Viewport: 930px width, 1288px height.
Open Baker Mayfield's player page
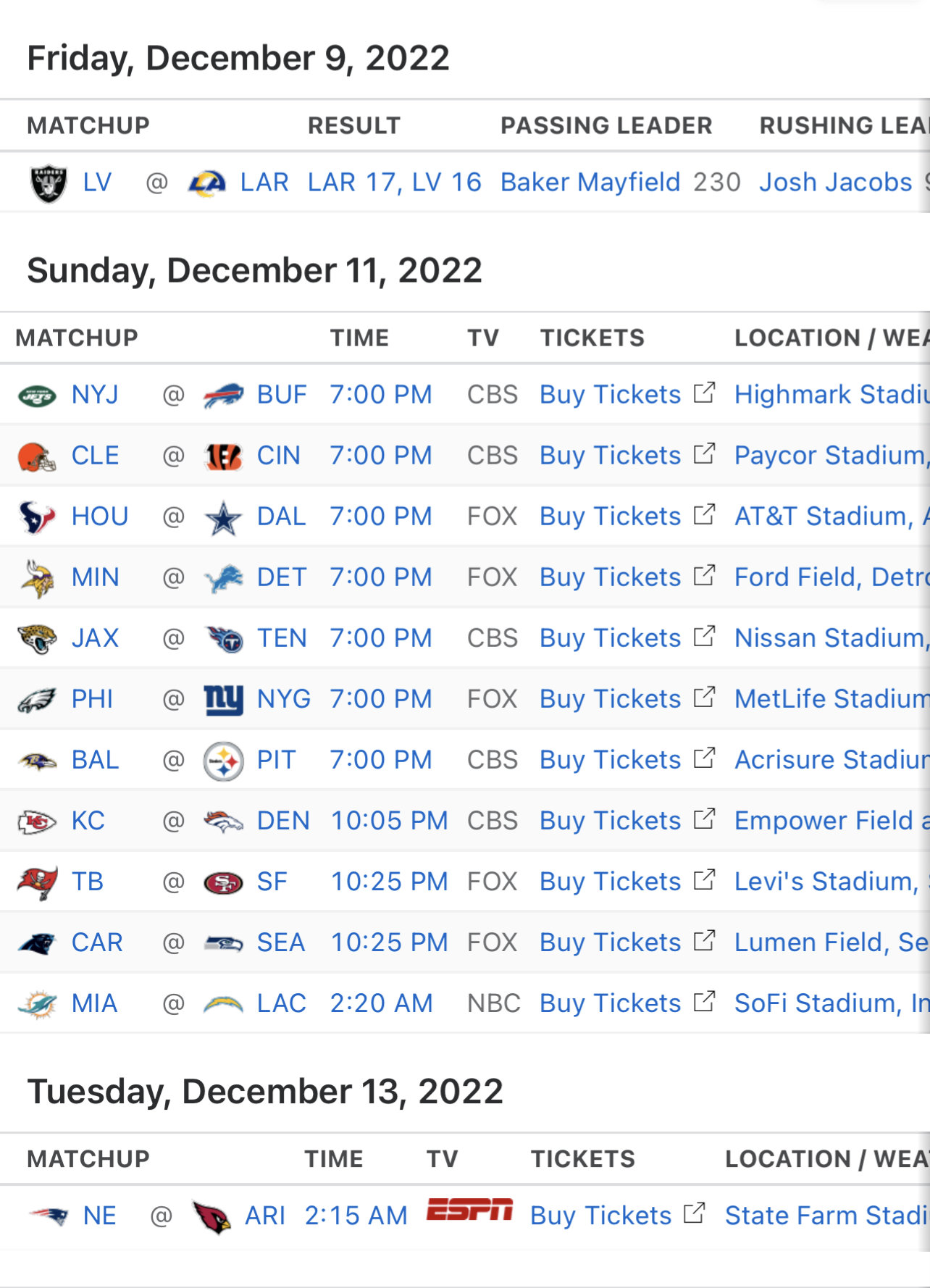590,183
